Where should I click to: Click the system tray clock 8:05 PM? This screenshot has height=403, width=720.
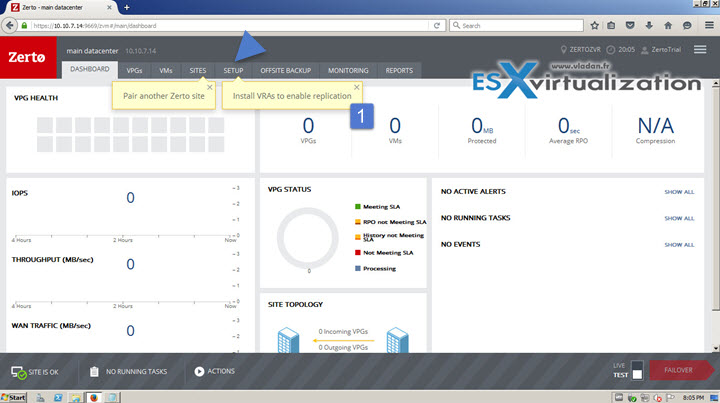(693, 397)
